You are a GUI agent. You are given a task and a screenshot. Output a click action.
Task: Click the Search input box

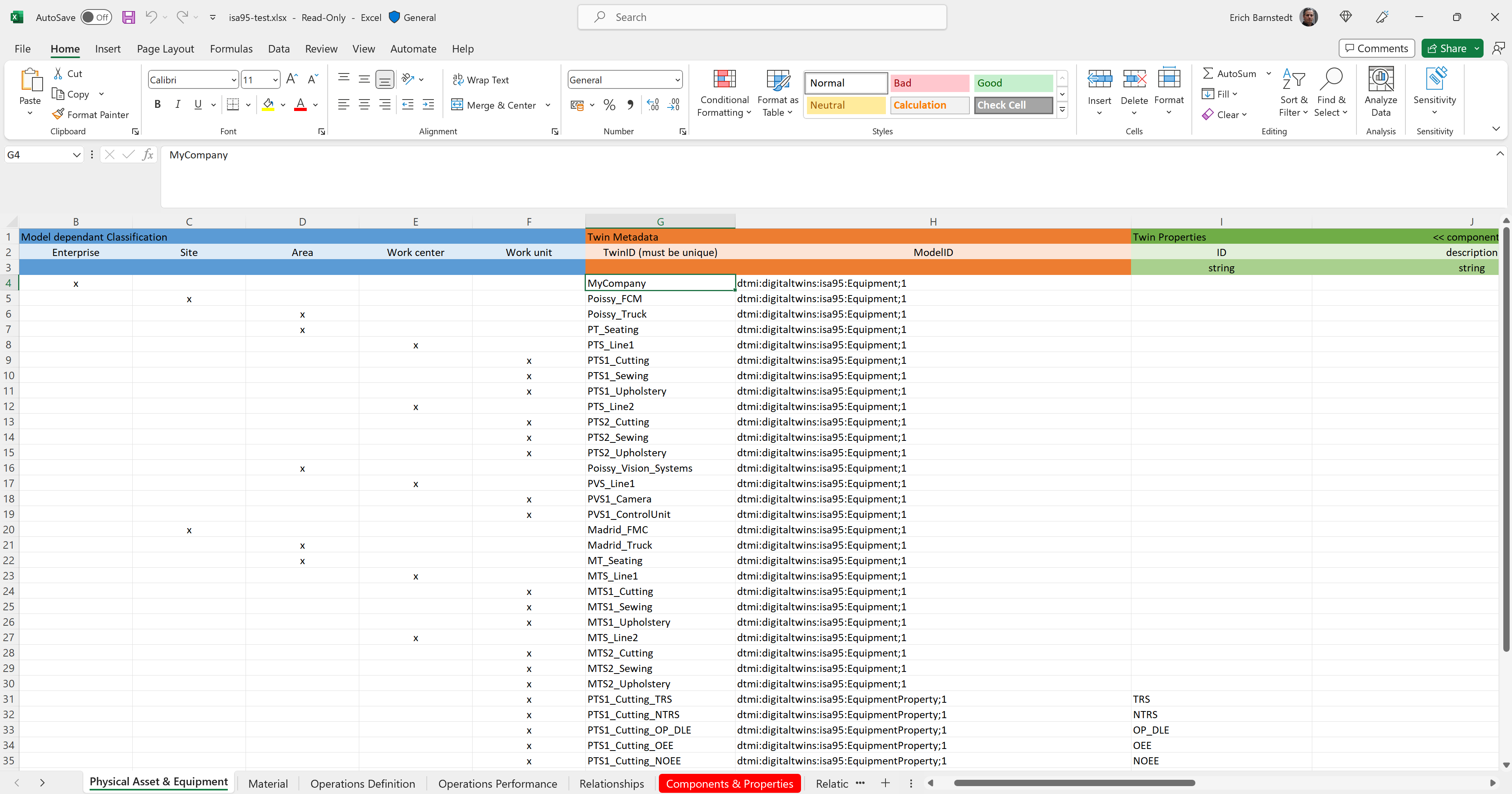click(762, 17)
